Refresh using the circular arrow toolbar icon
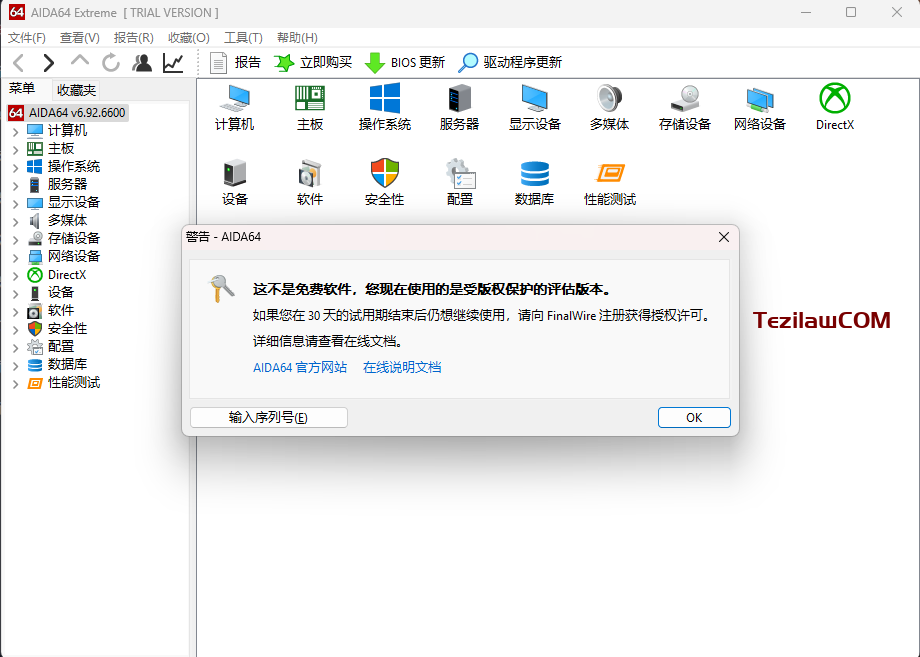Screen dimensions: 920x657 (x=111, y=63)
